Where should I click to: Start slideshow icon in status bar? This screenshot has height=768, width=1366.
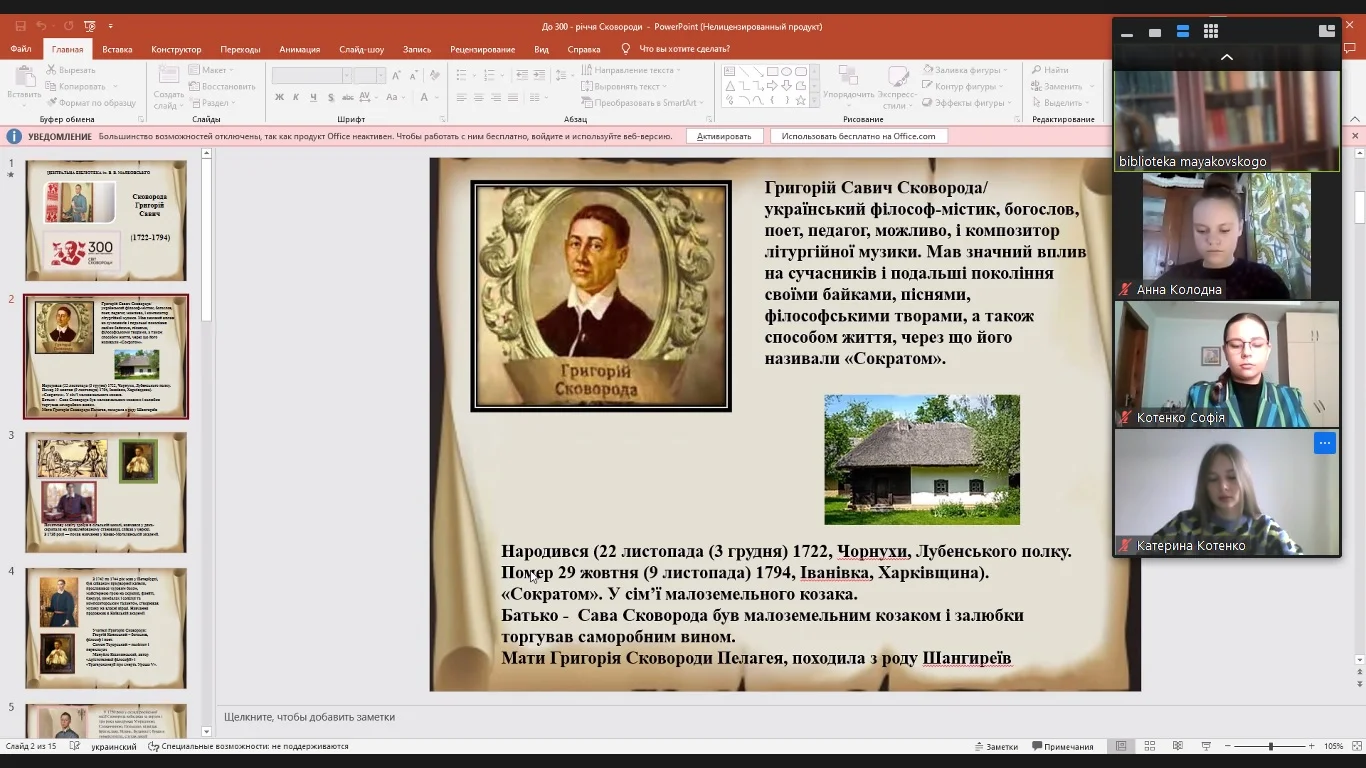coord(1206,746)
